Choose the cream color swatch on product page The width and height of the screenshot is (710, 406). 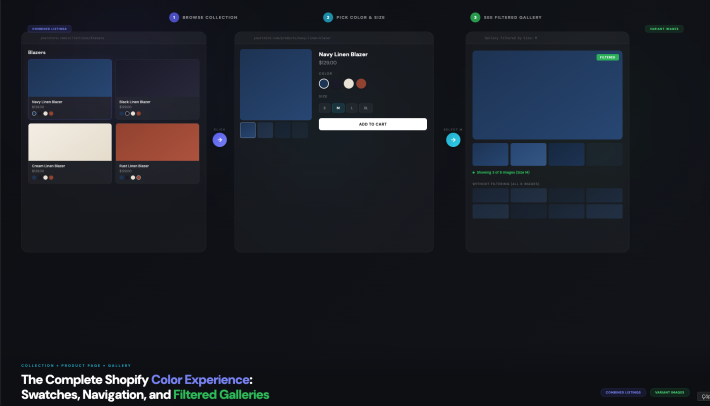(x=349, y=84)
